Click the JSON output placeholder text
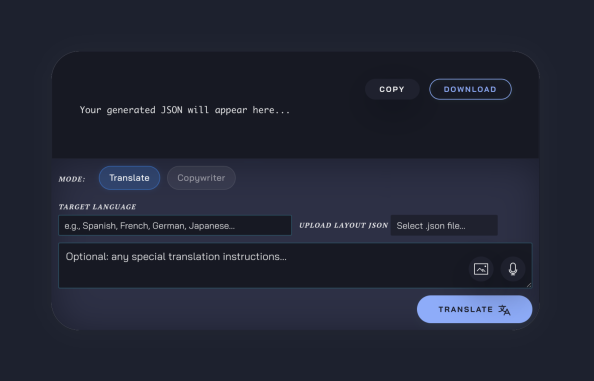The width and height of the screenshot is (594, 381). click(x=184, y=110)
